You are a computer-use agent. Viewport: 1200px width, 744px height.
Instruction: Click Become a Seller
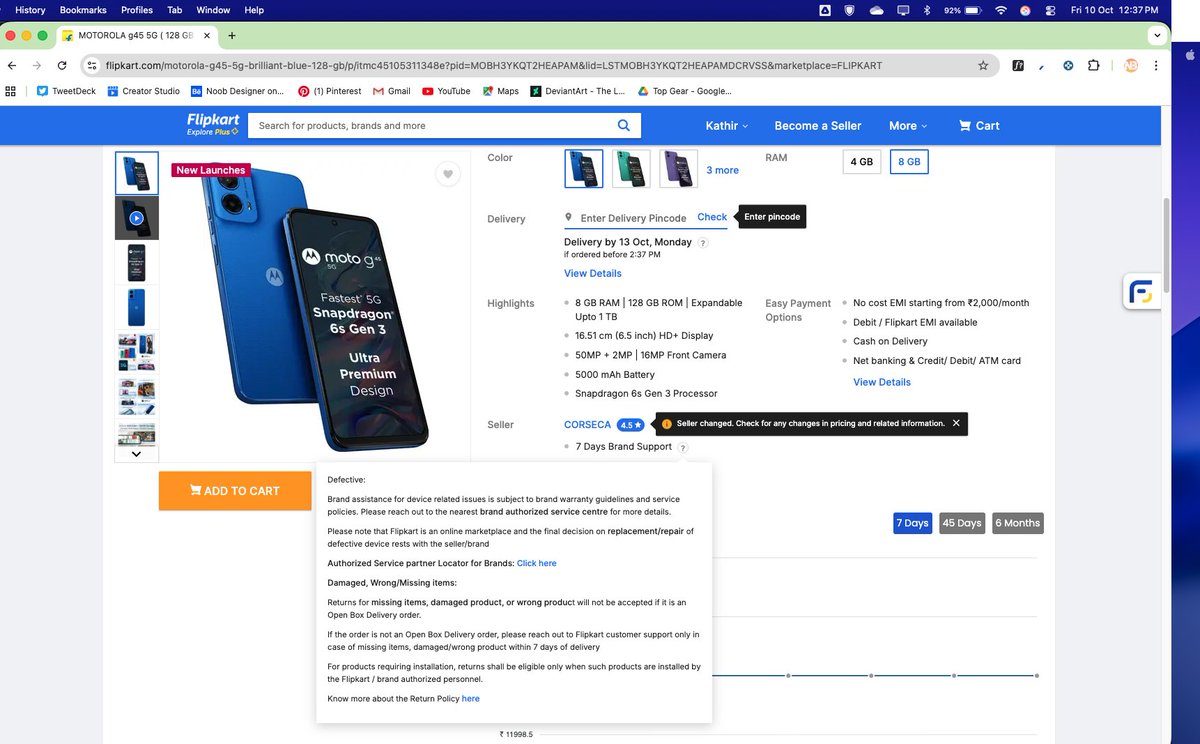(818, 126)
